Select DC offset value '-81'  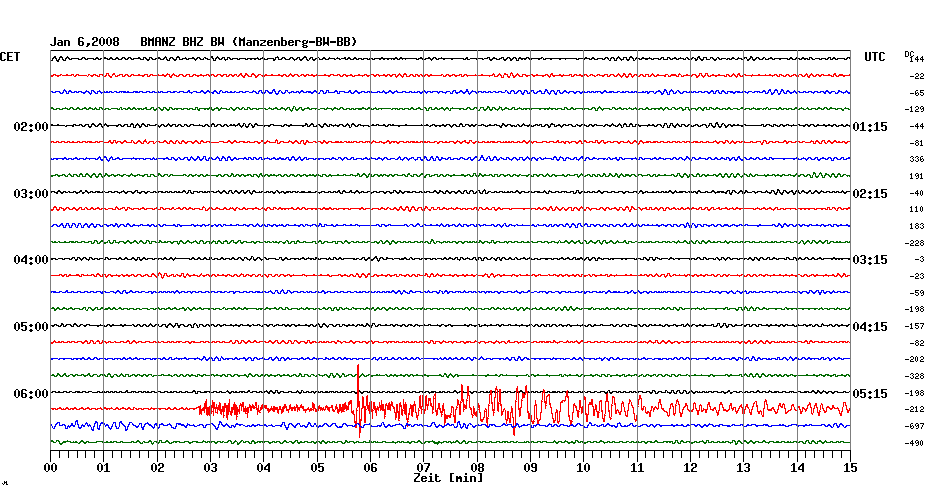pyautogui.click(x=916, y=143)
